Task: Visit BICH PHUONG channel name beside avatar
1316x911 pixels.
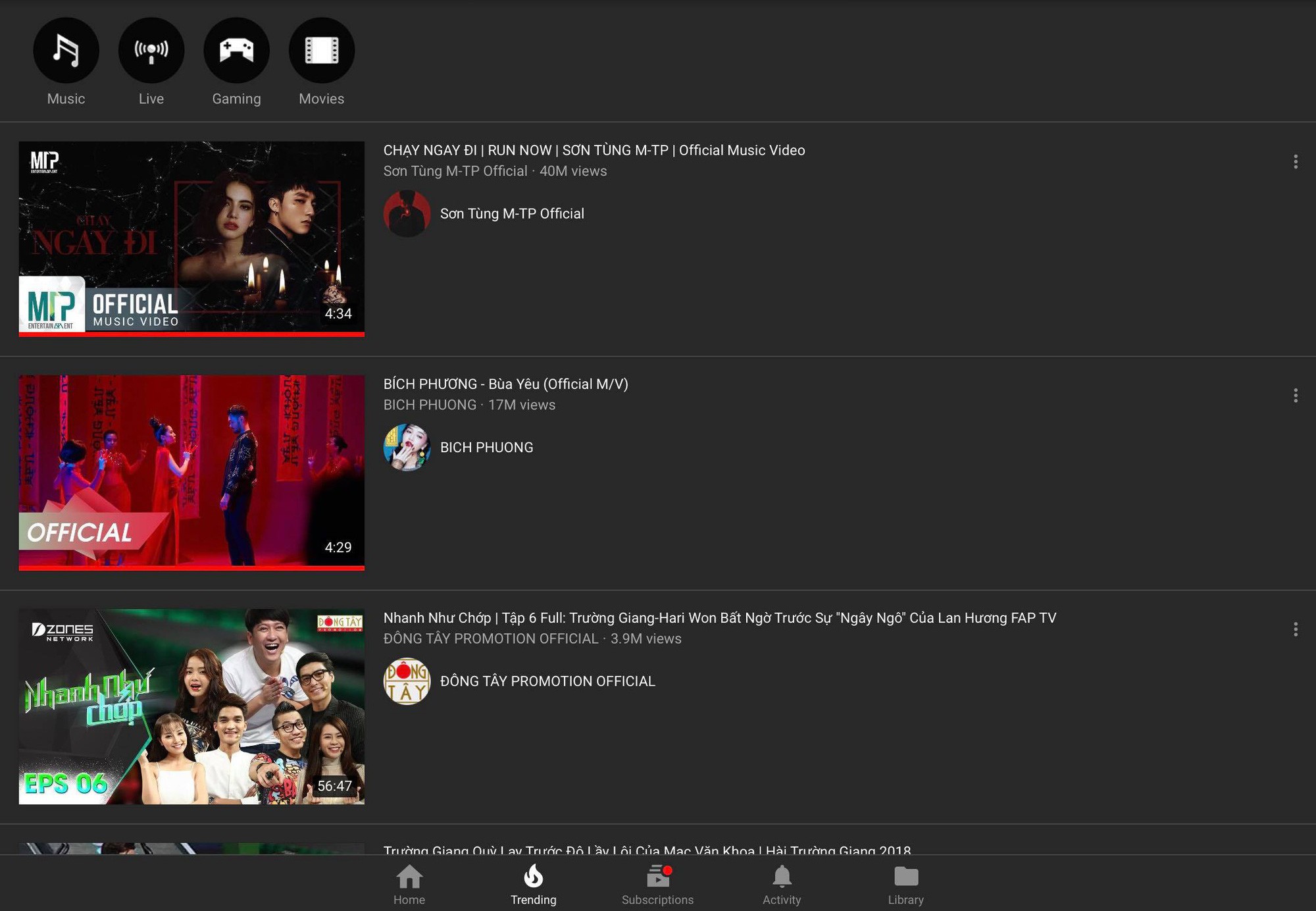Action: 487,448
